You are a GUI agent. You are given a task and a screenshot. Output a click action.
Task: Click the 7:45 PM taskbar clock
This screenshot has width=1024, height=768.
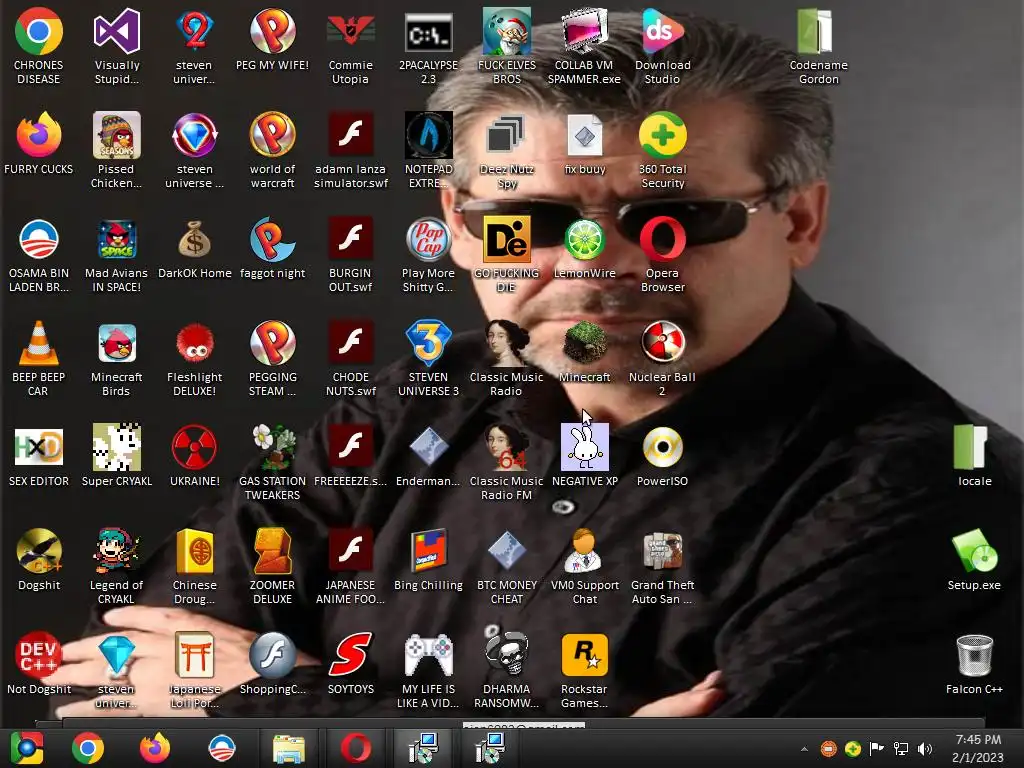pyautogui.click(x=978, y=748)
